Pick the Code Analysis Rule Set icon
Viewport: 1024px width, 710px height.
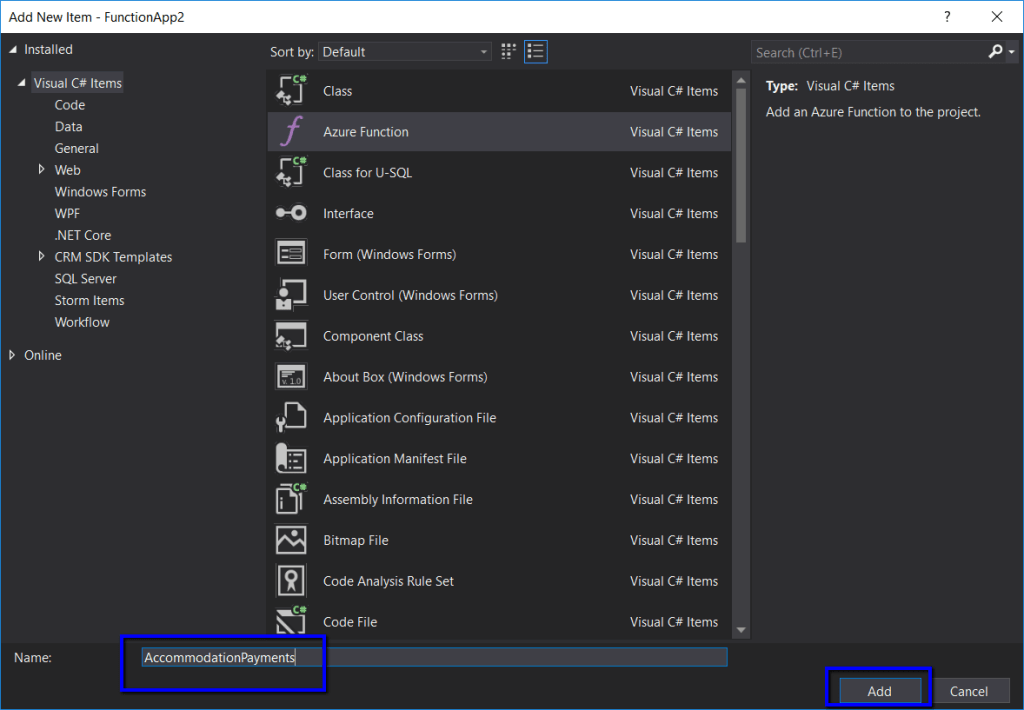291,581
